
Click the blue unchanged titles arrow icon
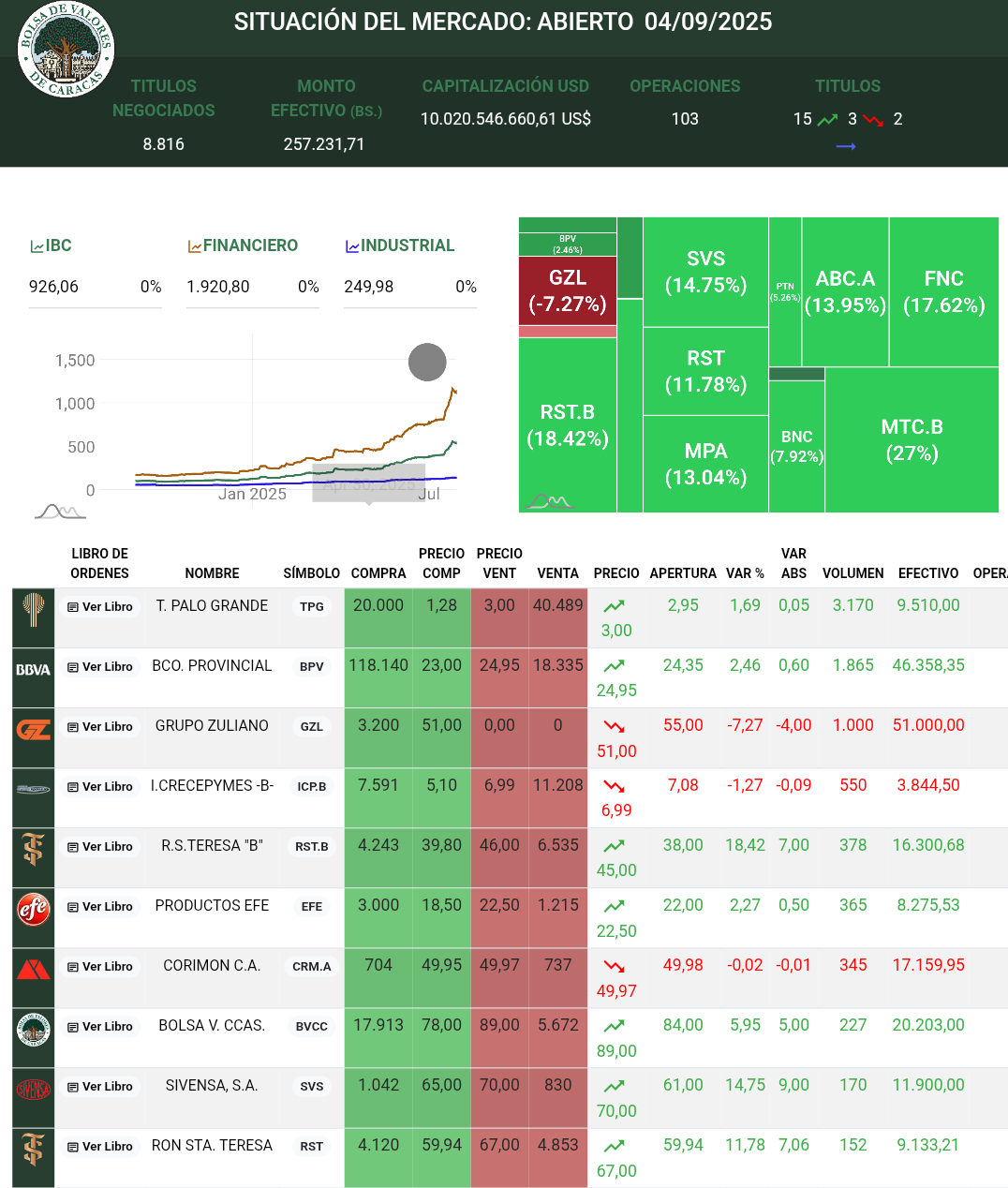(846, 147)
